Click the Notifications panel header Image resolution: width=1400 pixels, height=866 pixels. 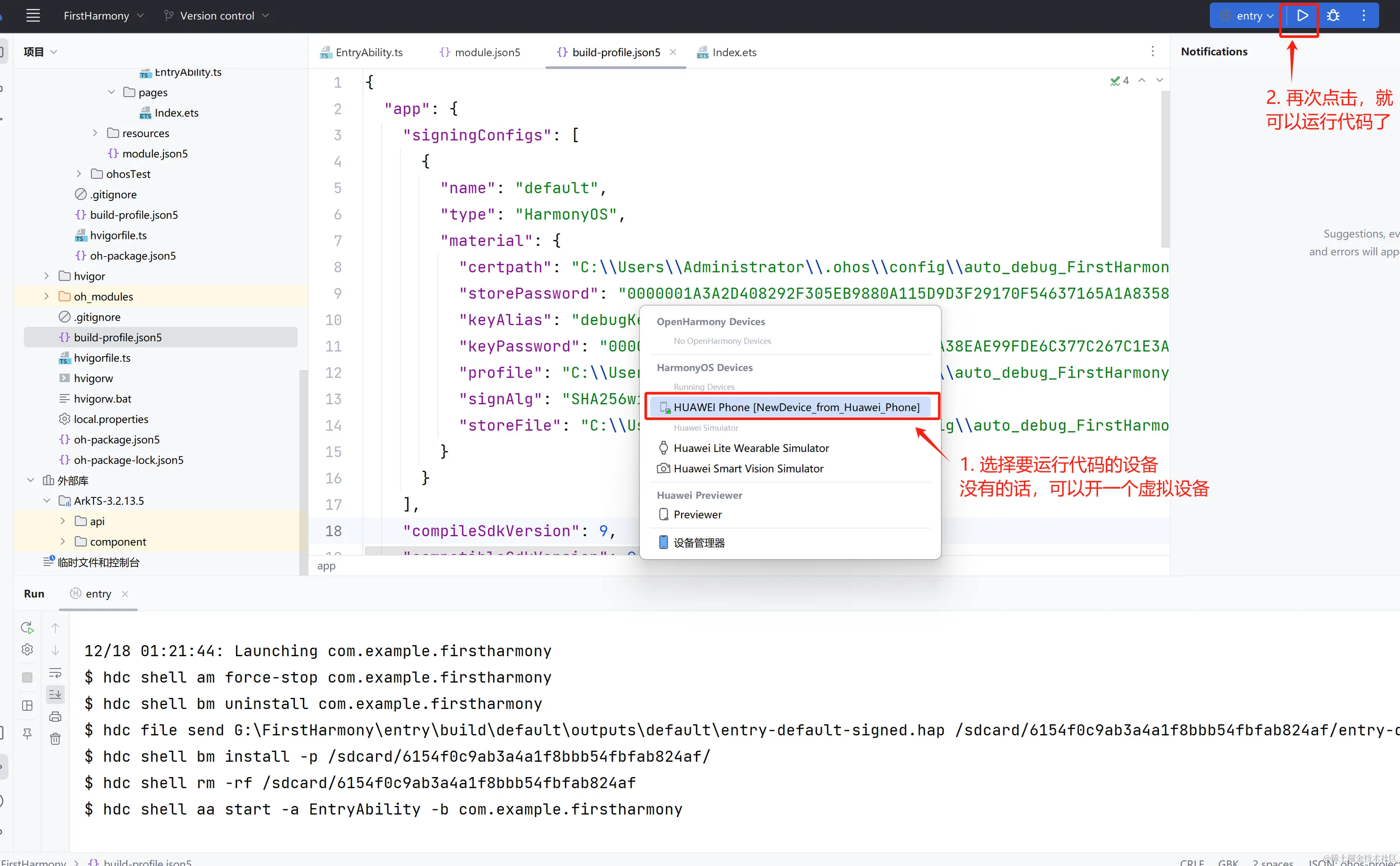[x=1214, y=51]
